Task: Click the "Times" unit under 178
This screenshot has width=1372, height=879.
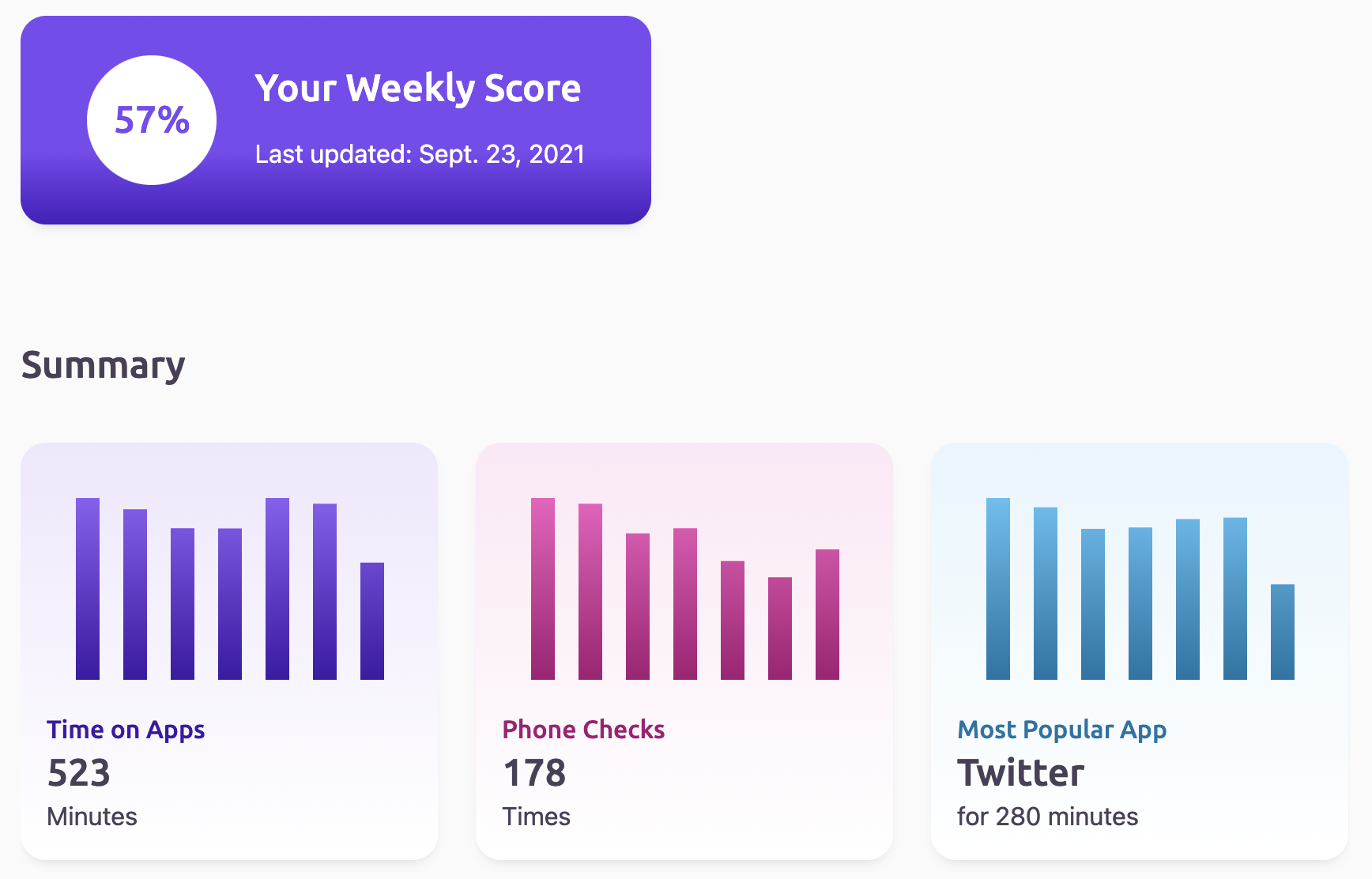Action: click(536, 817)
